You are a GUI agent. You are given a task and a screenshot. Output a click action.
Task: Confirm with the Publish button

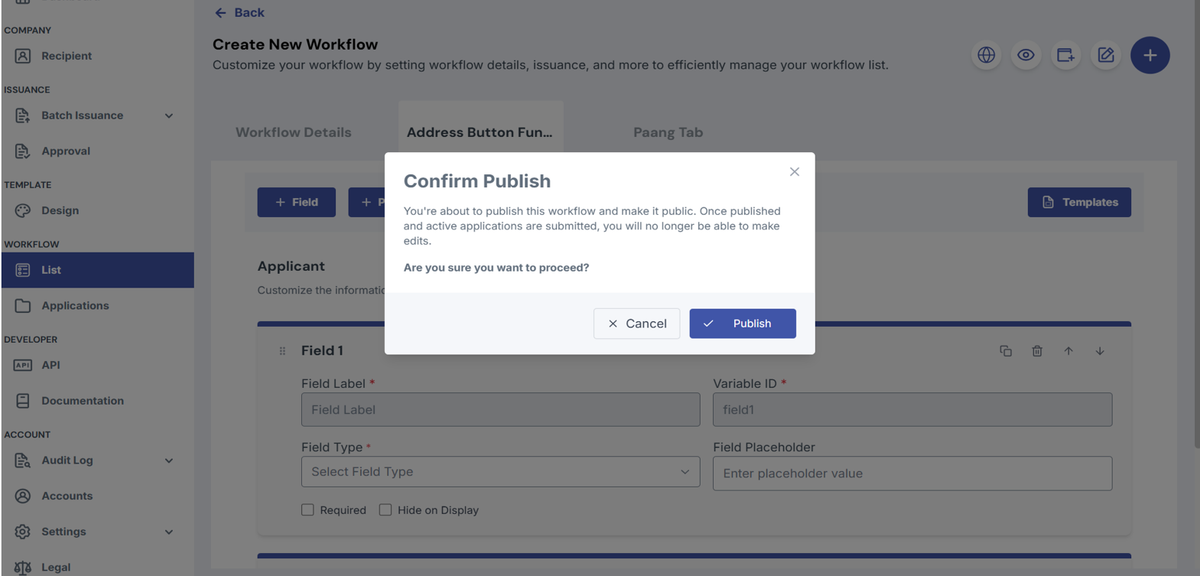pos(742,323)
